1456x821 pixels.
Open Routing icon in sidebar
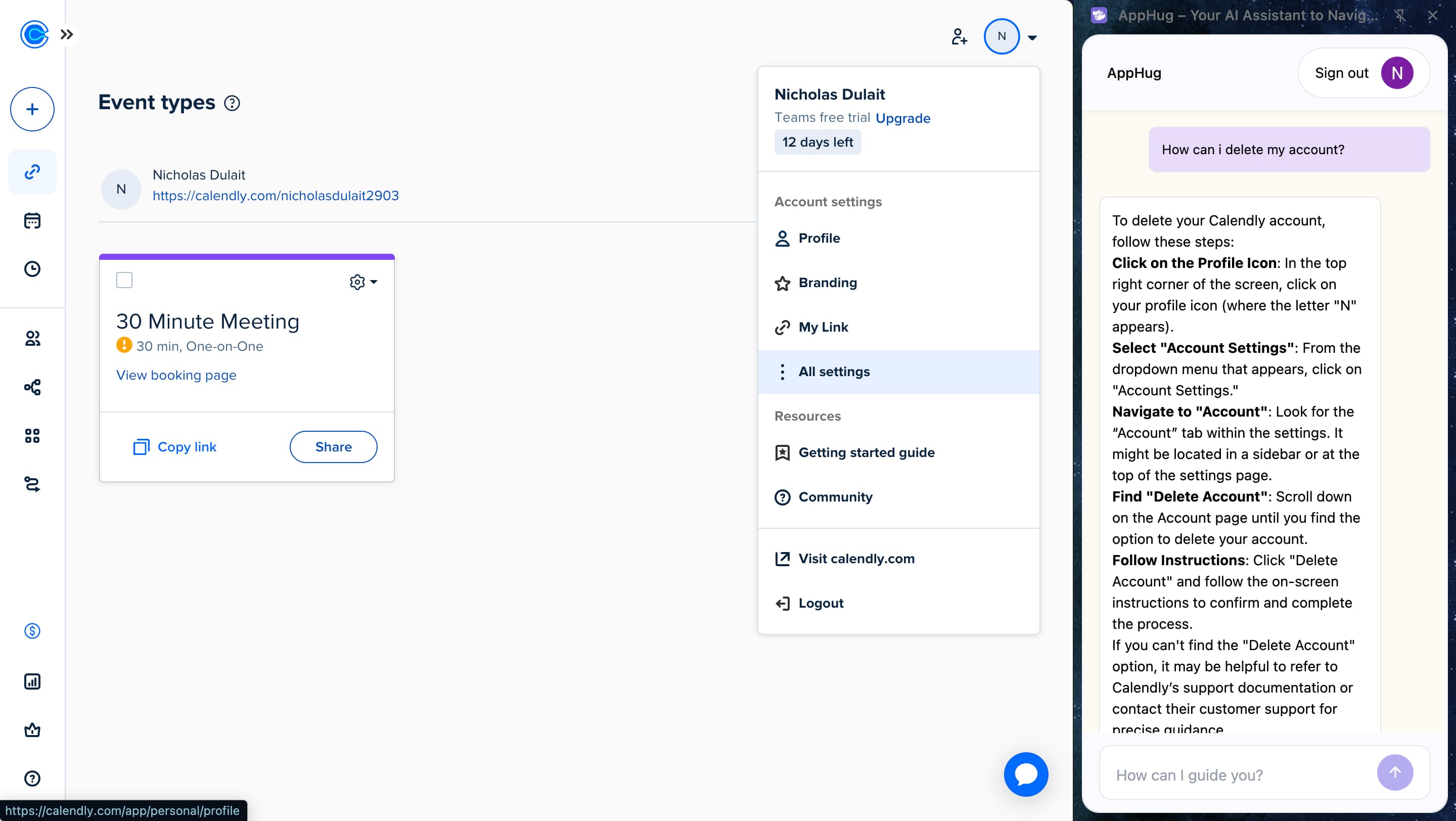point(32,484)
